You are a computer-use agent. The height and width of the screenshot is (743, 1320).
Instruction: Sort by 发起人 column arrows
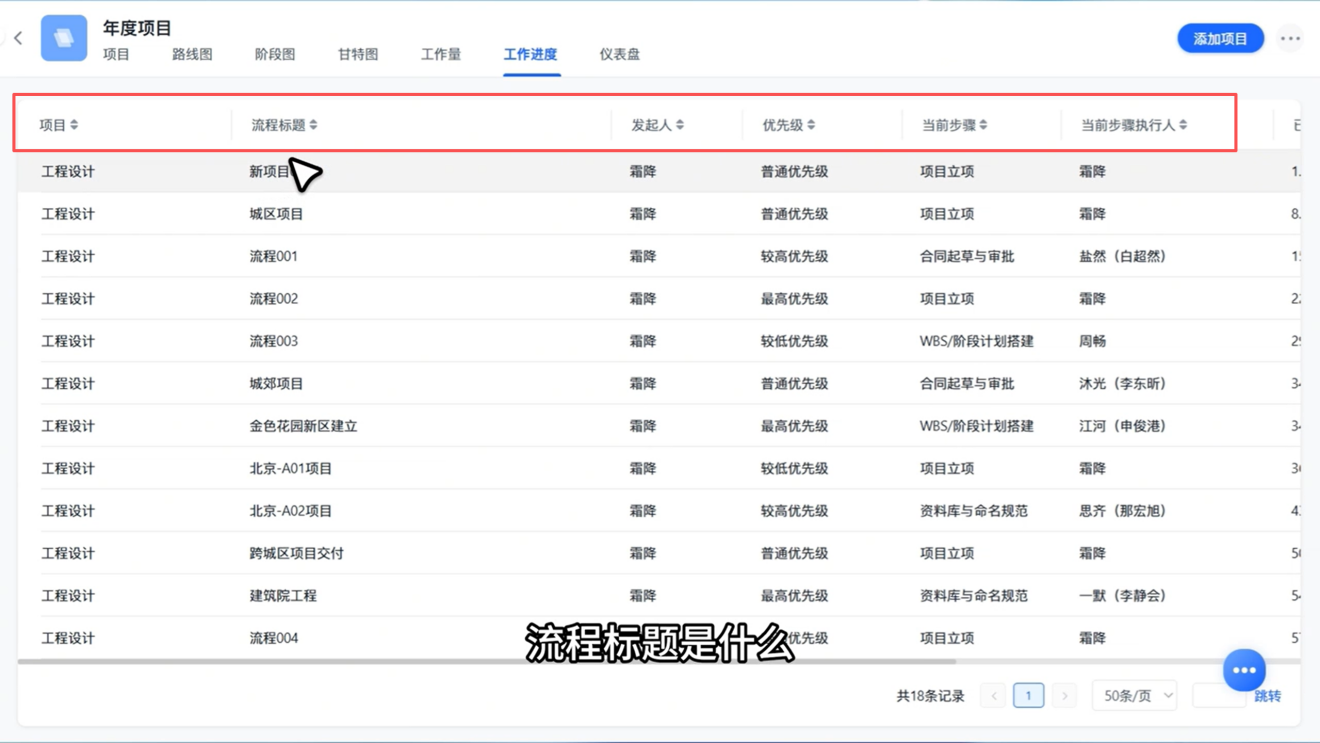click(680, 125)
